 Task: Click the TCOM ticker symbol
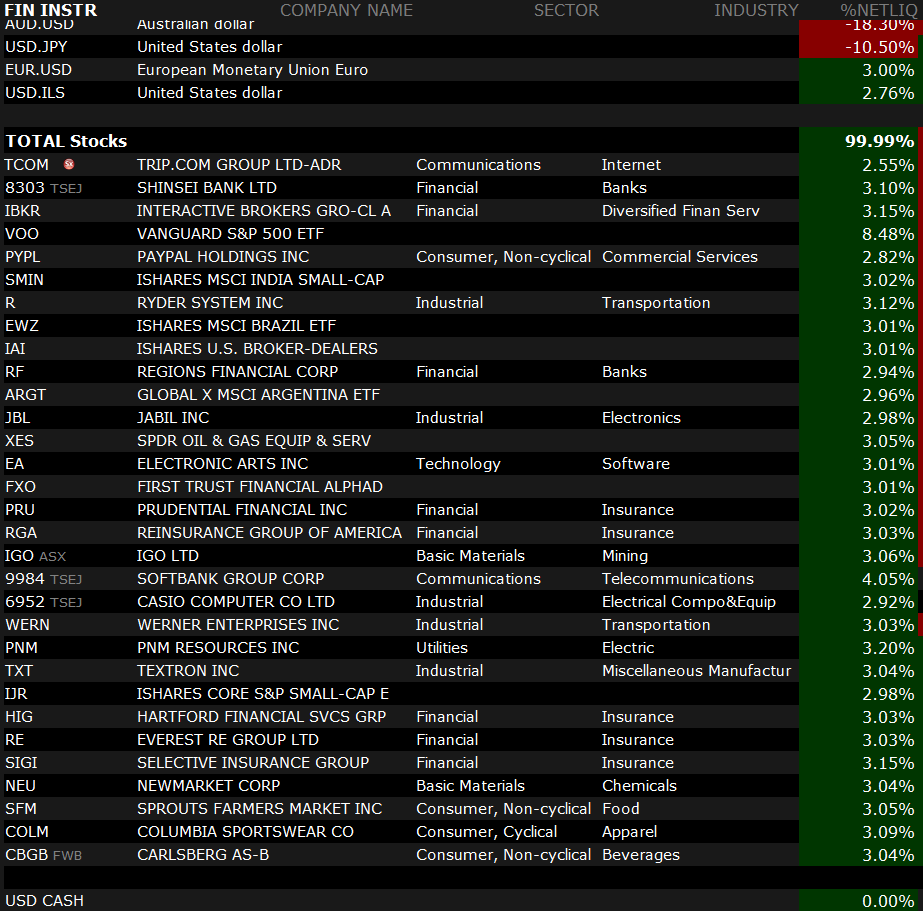(26, 165)
